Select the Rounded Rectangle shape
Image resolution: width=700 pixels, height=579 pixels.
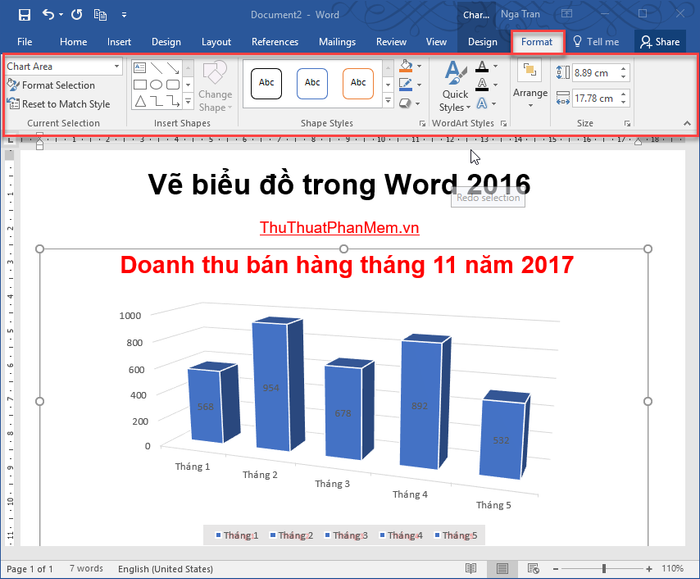click(173, 84)
